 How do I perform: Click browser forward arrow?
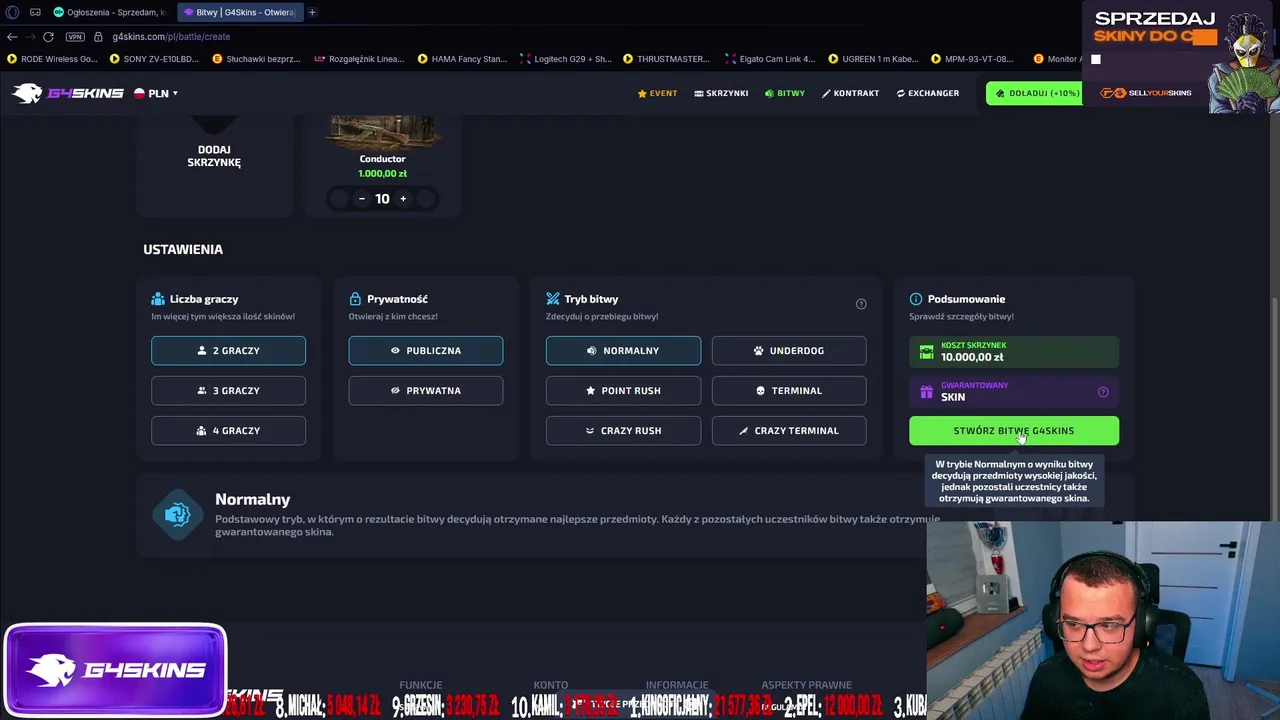pyautogui.click(x=30, y=37)
